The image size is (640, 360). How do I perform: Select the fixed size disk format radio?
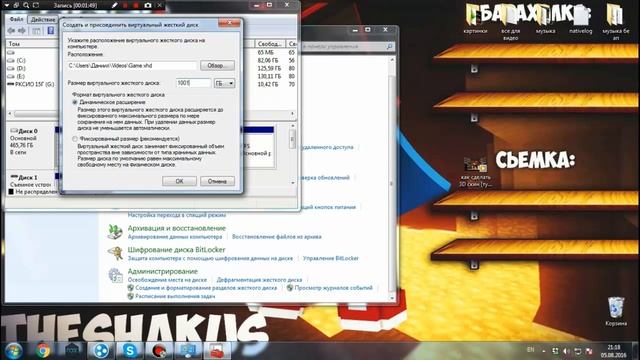[x=75, y=139]
